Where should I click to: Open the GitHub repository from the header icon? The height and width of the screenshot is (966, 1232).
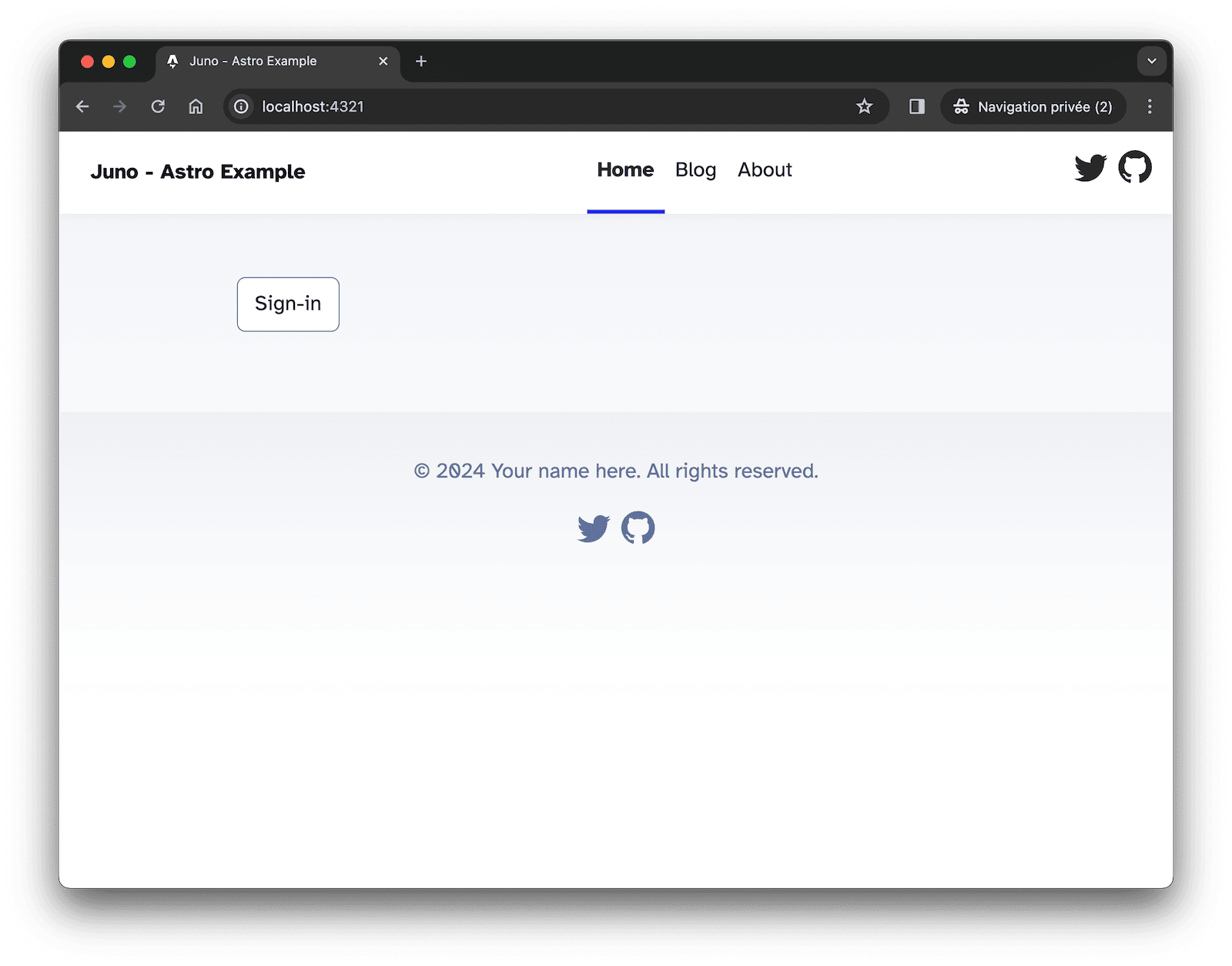pos(1135,166)
